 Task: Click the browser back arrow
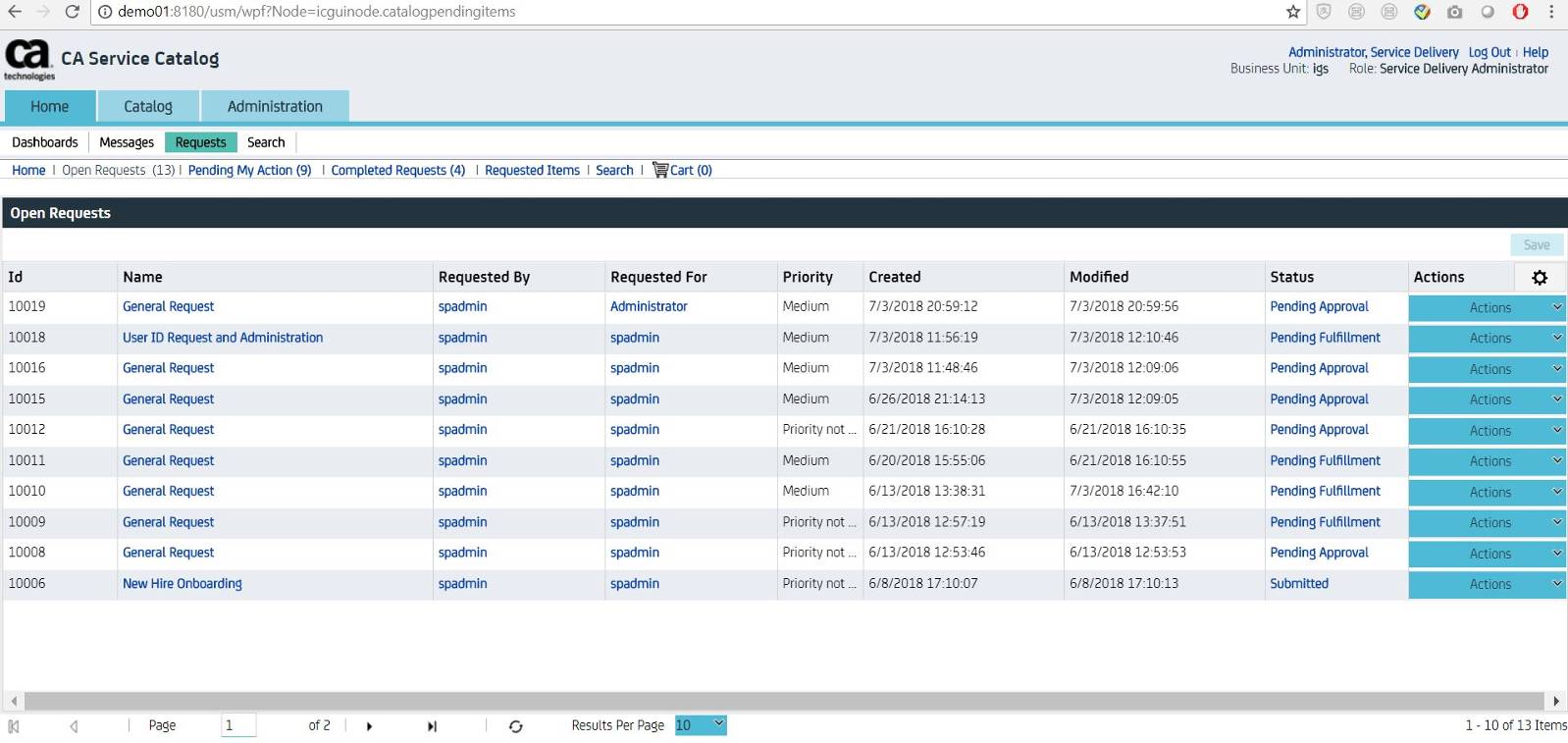14,12
